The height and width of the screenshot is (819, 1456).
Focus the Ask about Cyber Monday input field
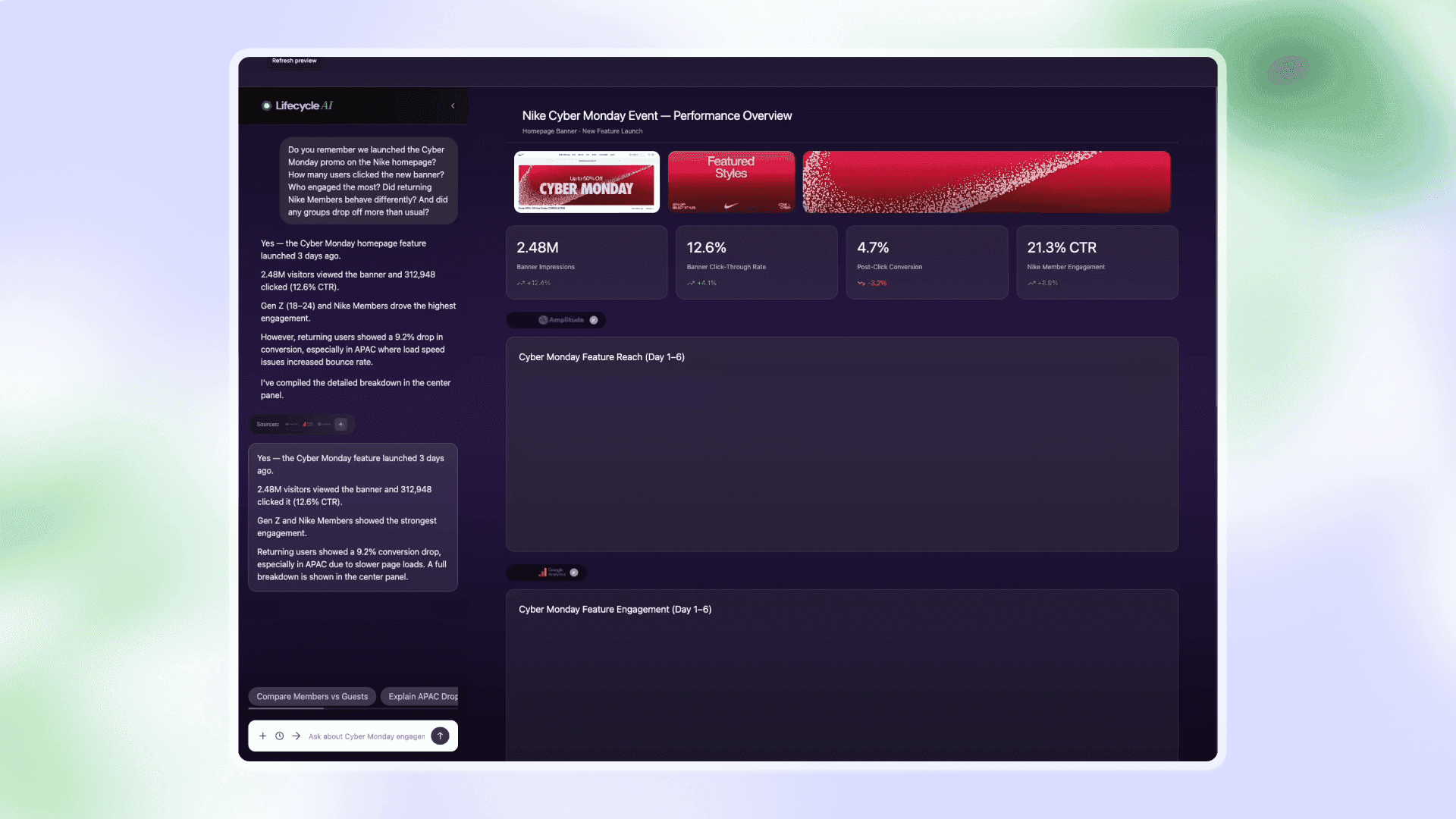tap(366, 736)
